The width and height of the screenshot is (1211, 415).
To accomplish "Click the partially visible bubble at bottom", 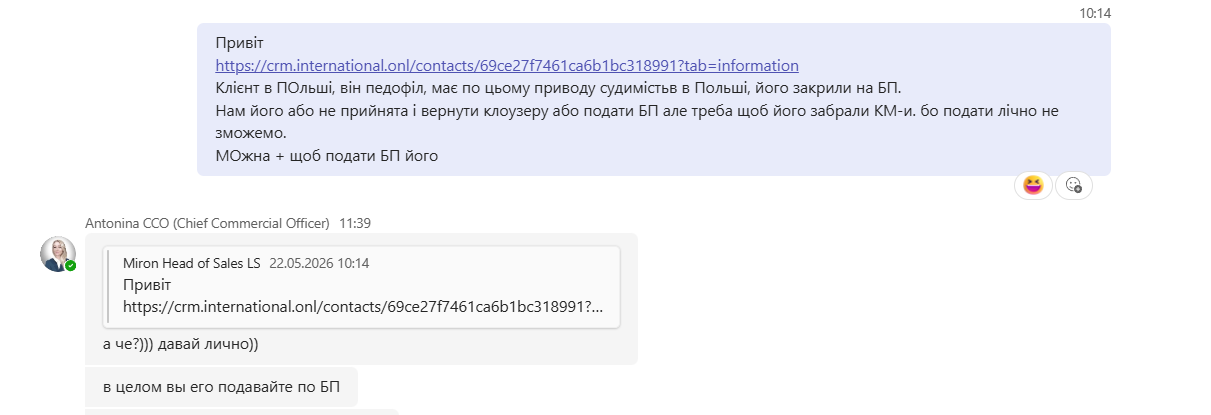I will point(242,412).
